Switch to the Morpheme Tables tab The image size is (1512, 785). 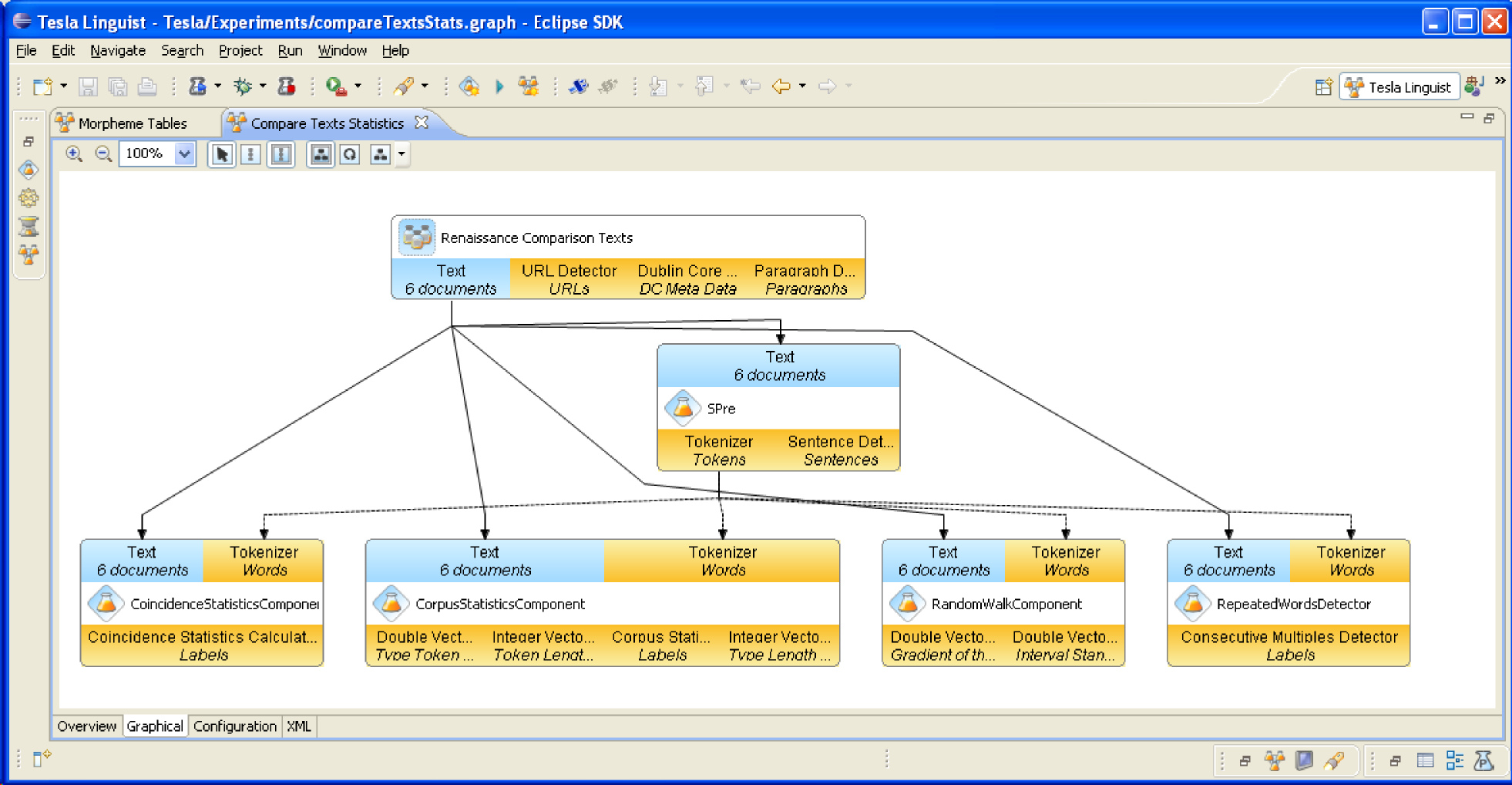pos(132,123)
